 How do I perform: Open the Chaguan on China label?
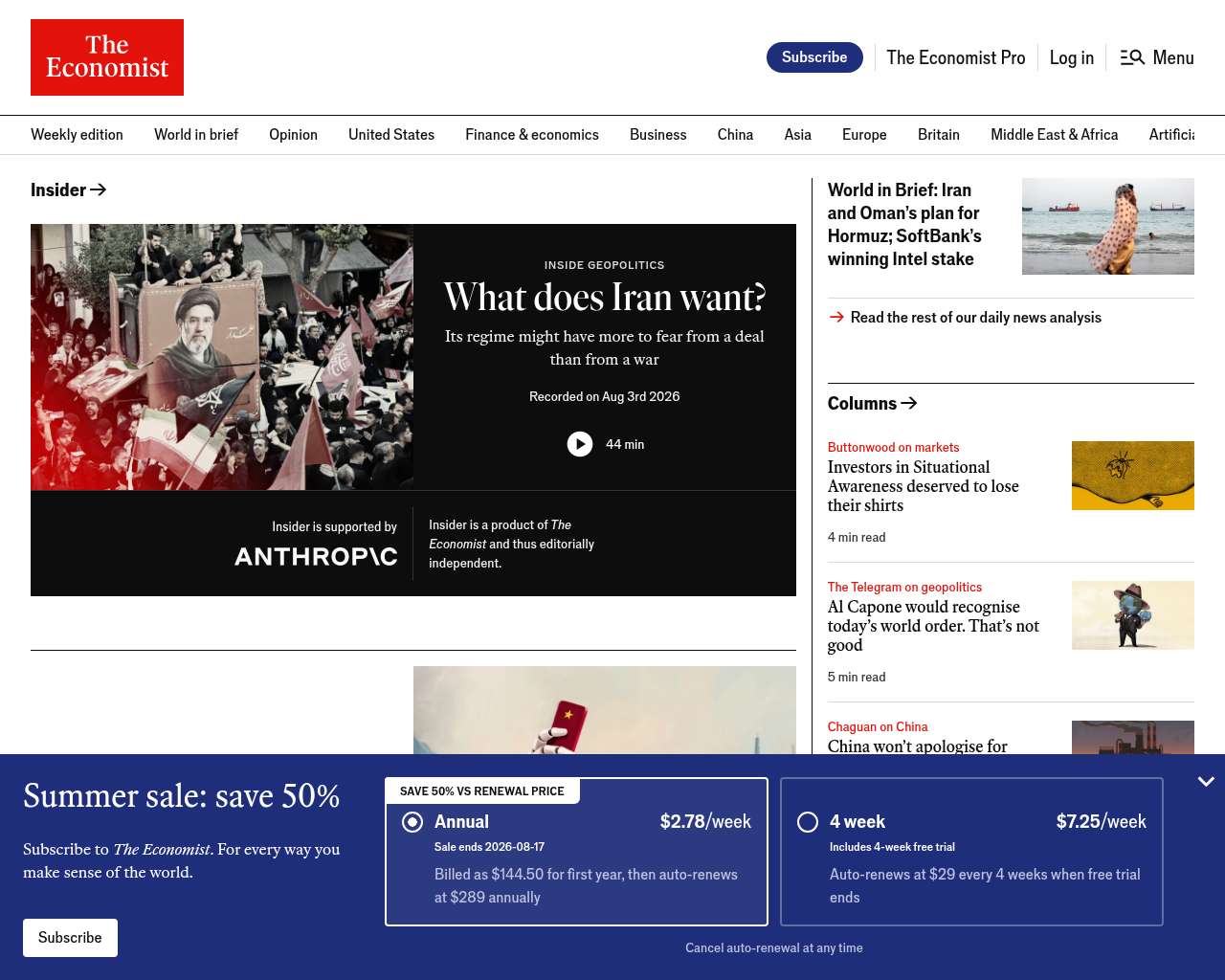[878, 726]
